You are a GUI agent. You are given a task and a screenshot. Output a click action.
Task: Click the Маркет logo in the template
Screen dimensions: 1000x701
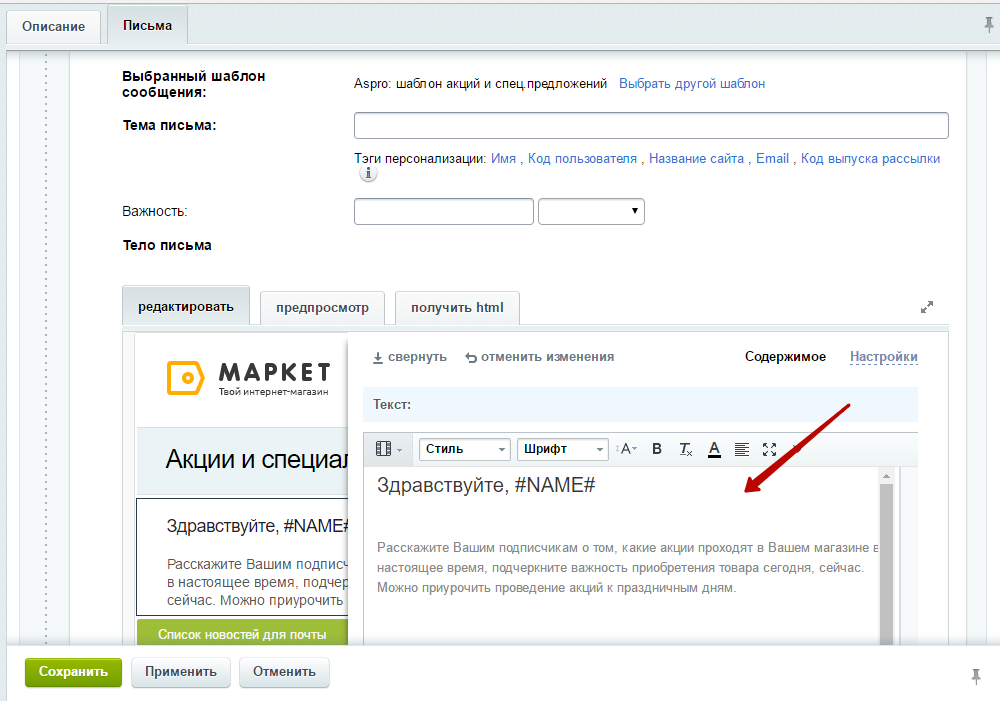click(x=248, y=378)
